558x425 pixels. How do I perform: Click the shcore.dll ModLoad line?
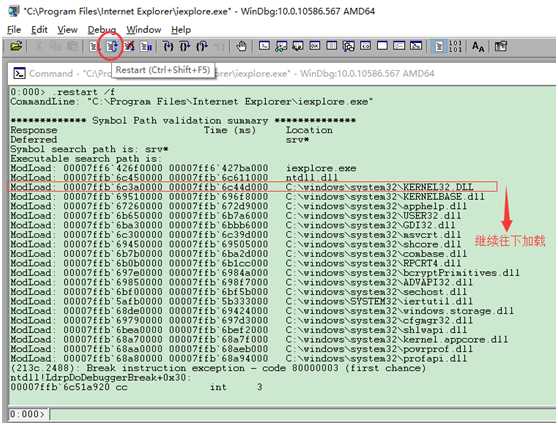click(x=235, y=244)
